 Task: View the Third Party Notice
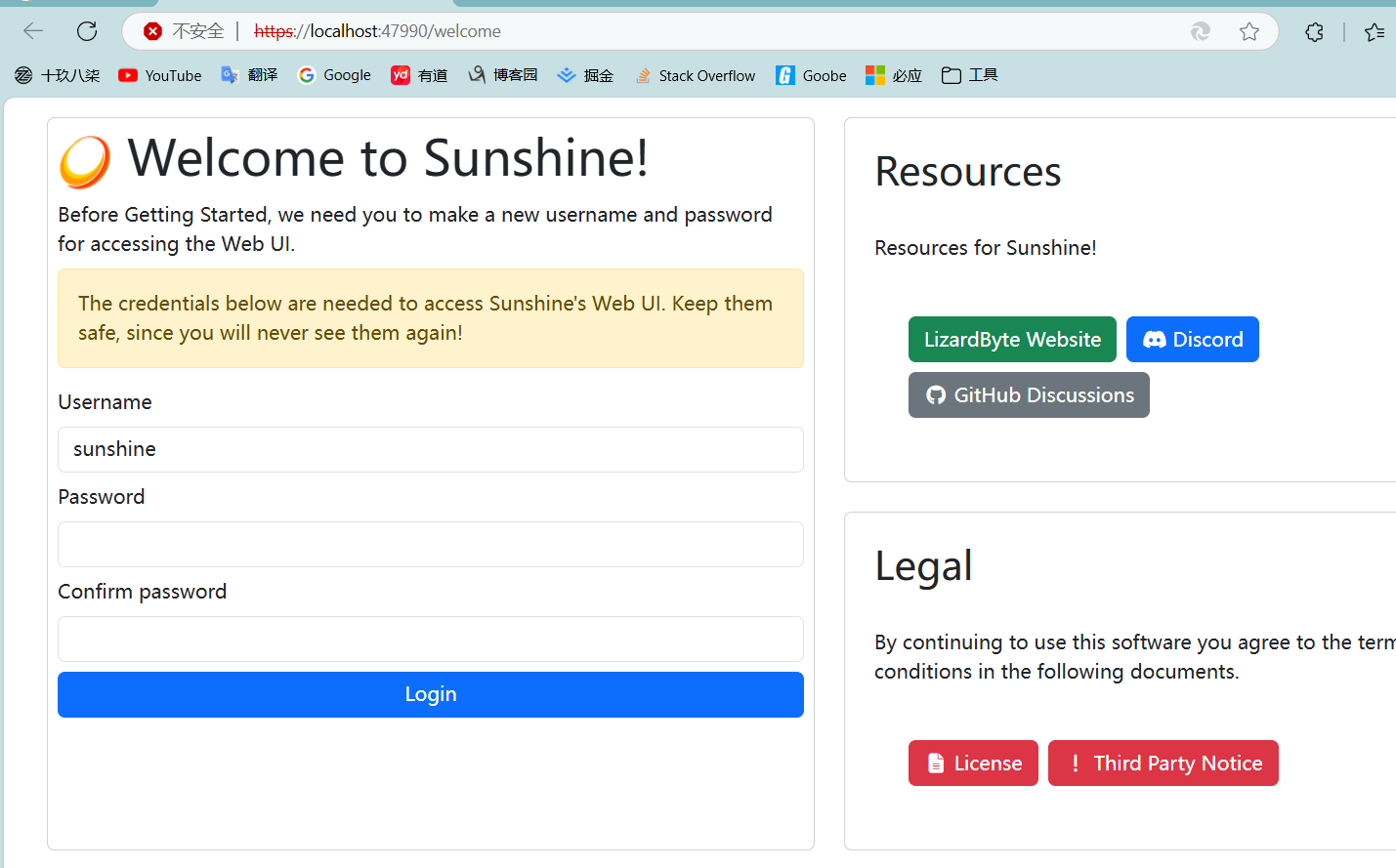tap(1163, 763)
